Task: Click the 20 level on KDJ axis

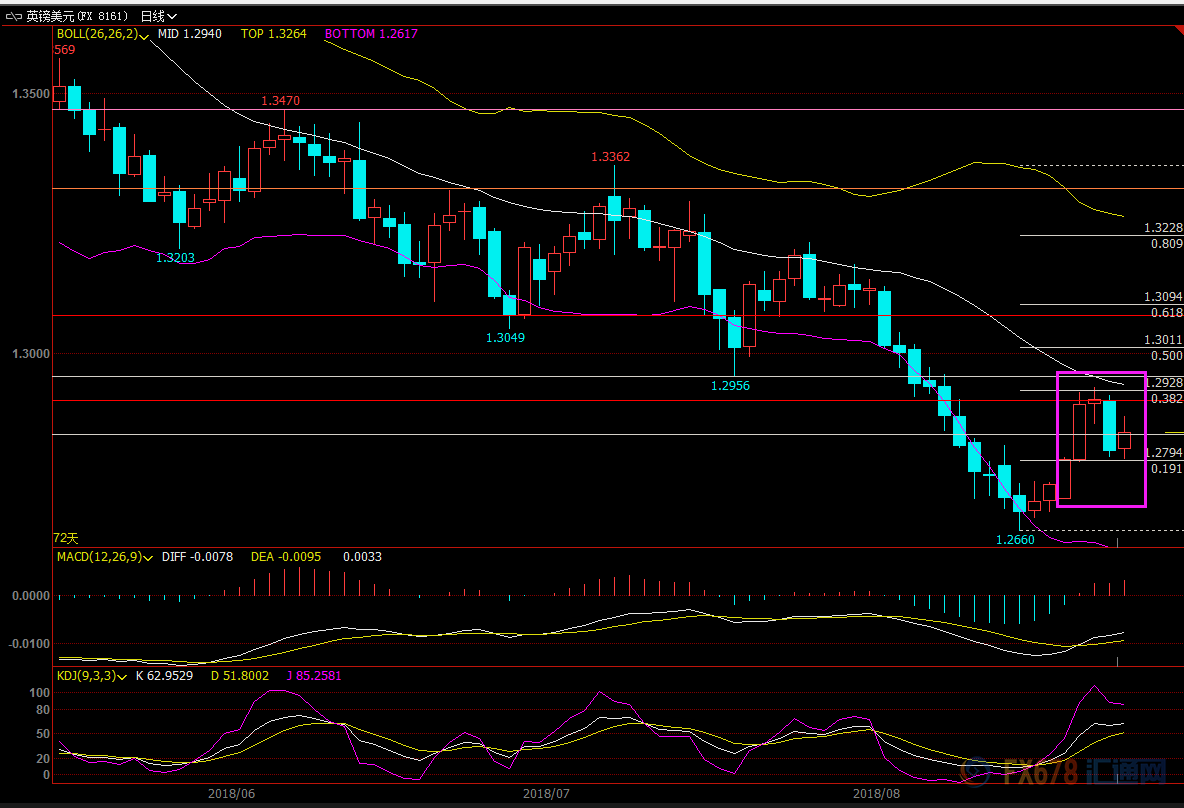Action: coord(43,759)
